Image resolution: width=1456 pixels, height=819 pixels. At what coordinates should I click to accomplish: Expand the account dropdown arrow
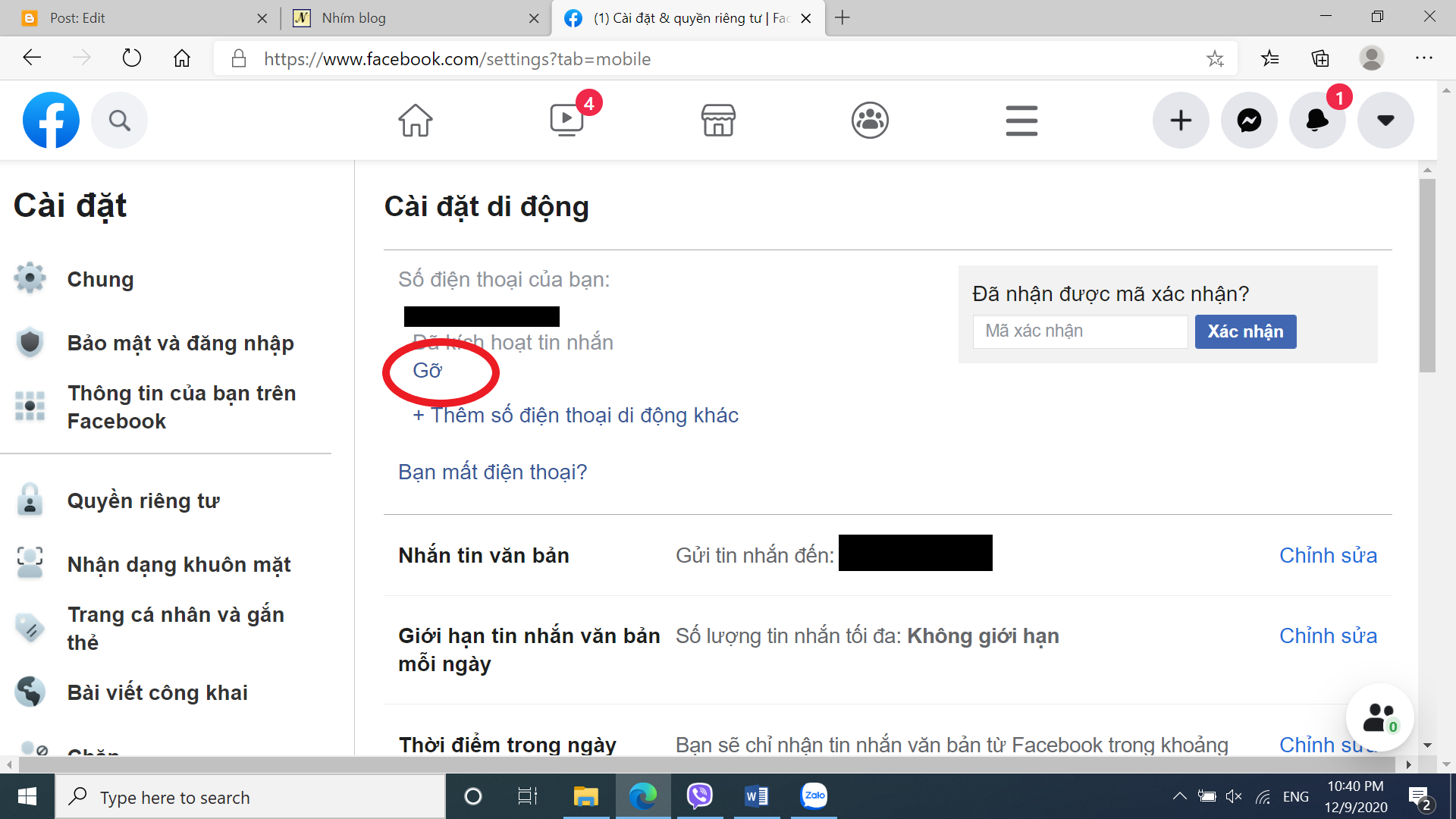pyautogui.click(x=1385, y=120)
